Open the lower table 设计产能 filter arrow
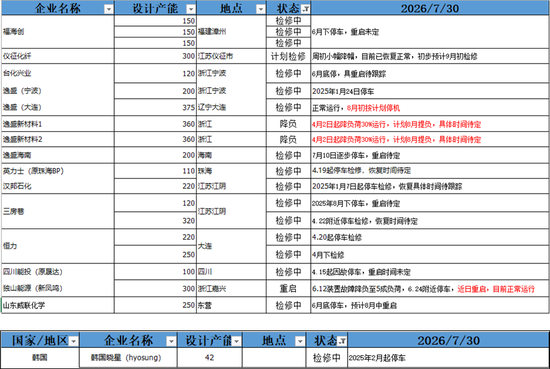This screenshot has width=550, height=369. click(x=236, y=341)
